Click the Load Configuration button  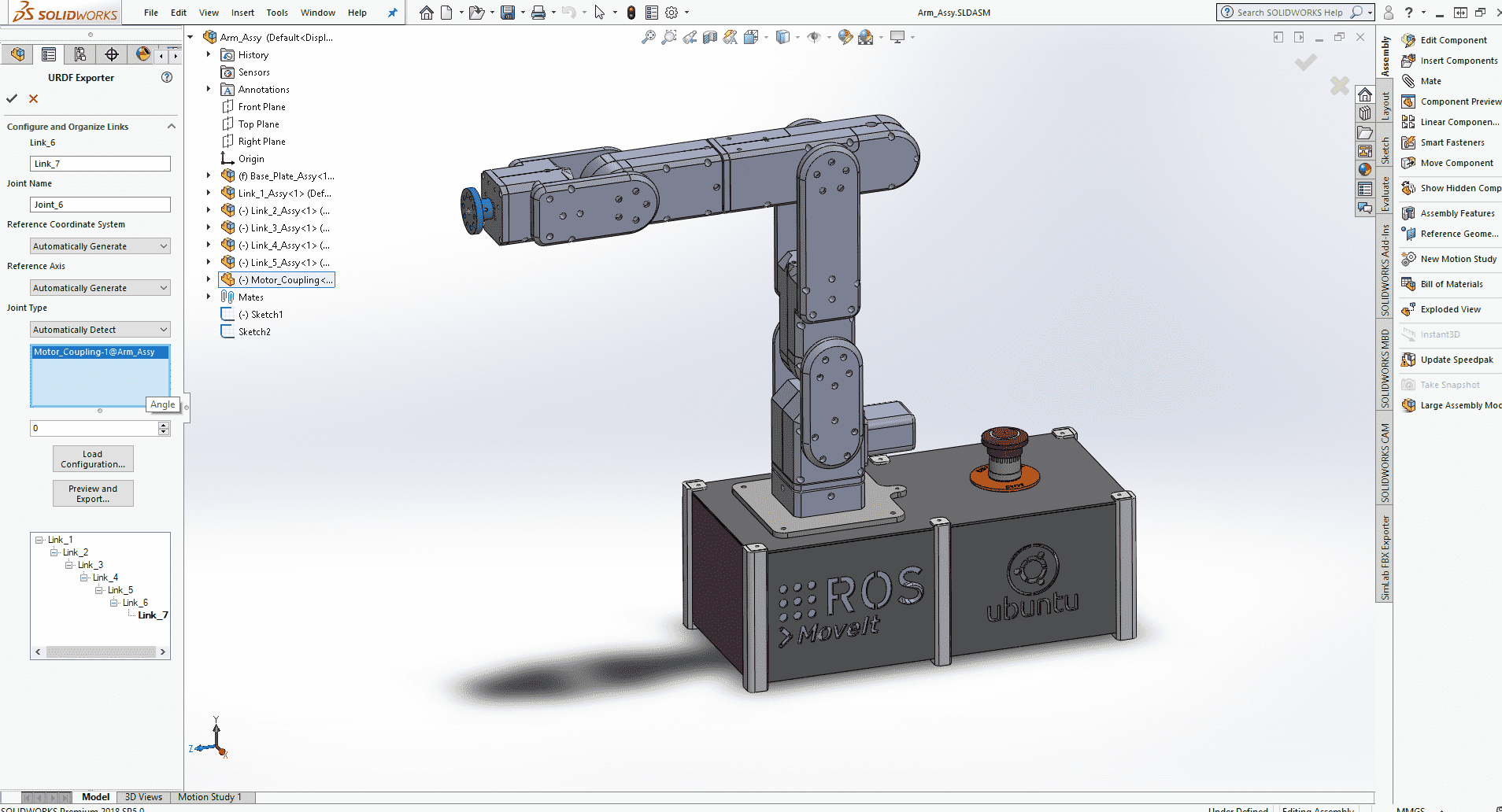[93, 459]
